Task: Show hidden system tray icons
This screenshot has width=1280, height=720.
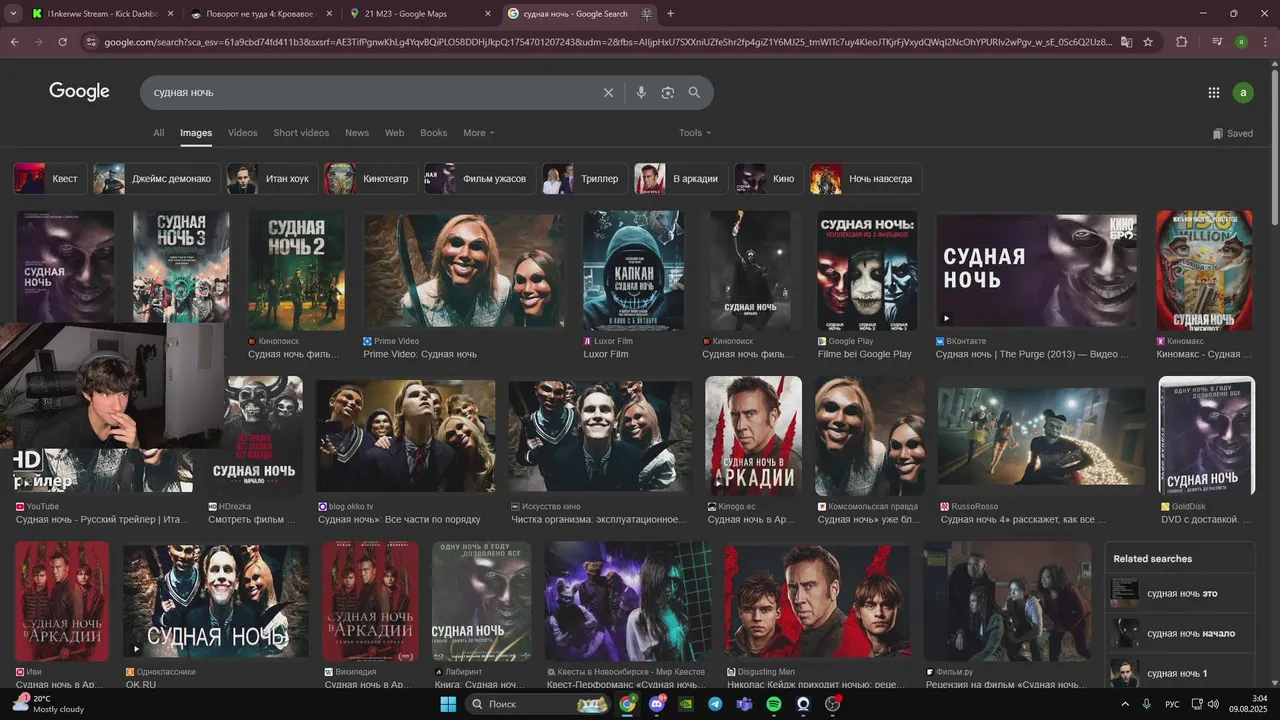Action: [x=1125, y=704]
